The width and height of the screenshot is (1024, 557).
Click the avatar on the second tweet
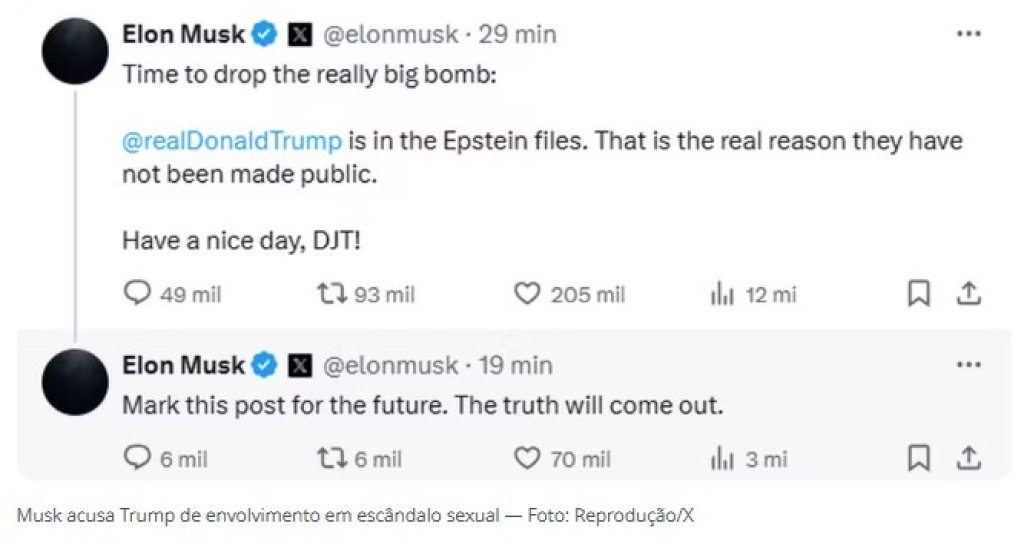click(x=75, y=382)
